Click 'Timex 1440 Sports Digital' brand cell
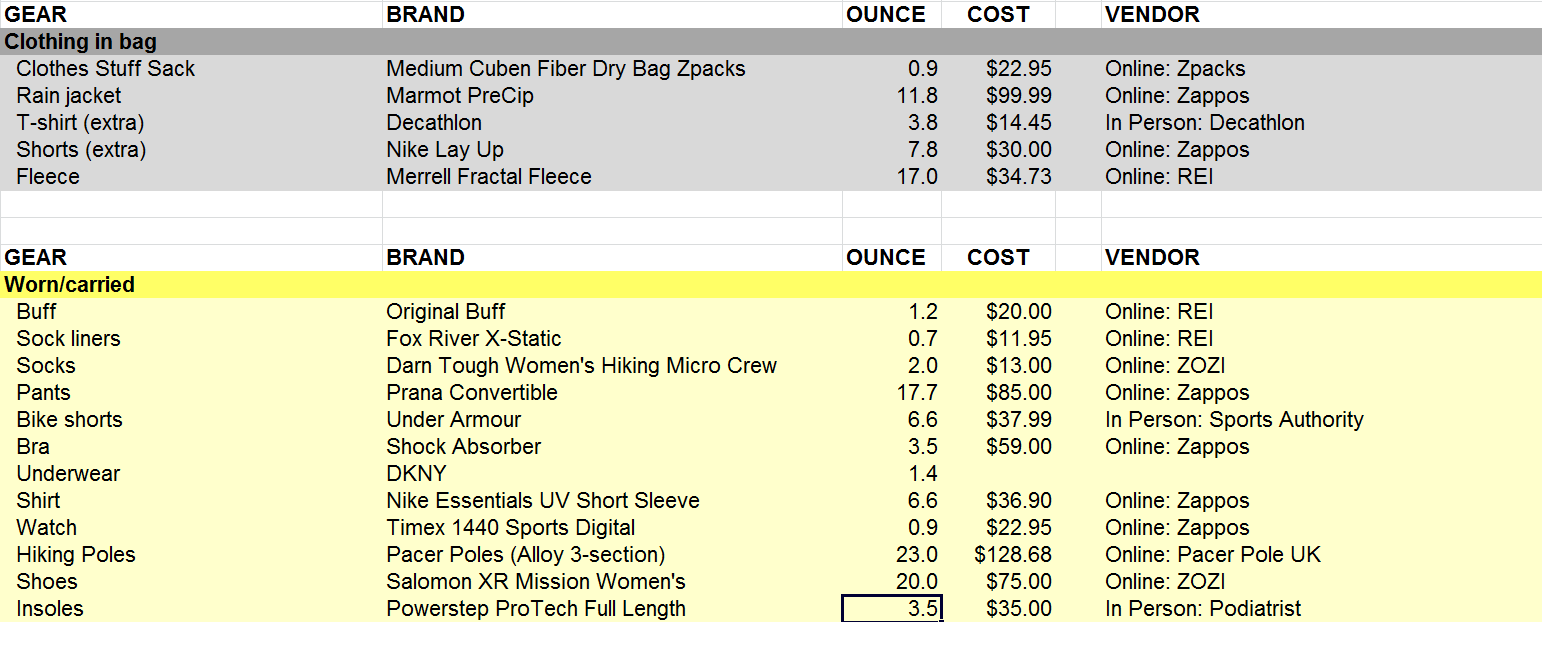1542x648 pixels. click(510, 527)
